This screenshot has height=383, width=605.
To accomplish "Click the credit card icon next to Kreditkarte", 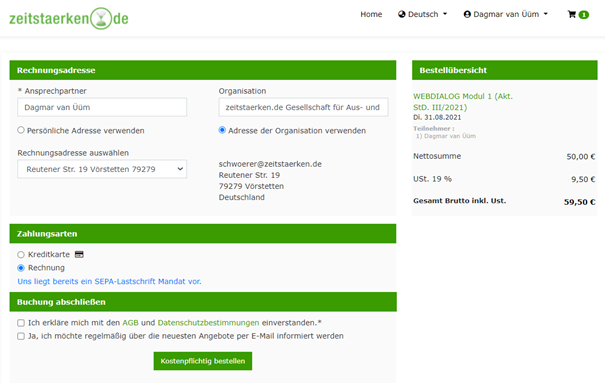I will (79, 255).
